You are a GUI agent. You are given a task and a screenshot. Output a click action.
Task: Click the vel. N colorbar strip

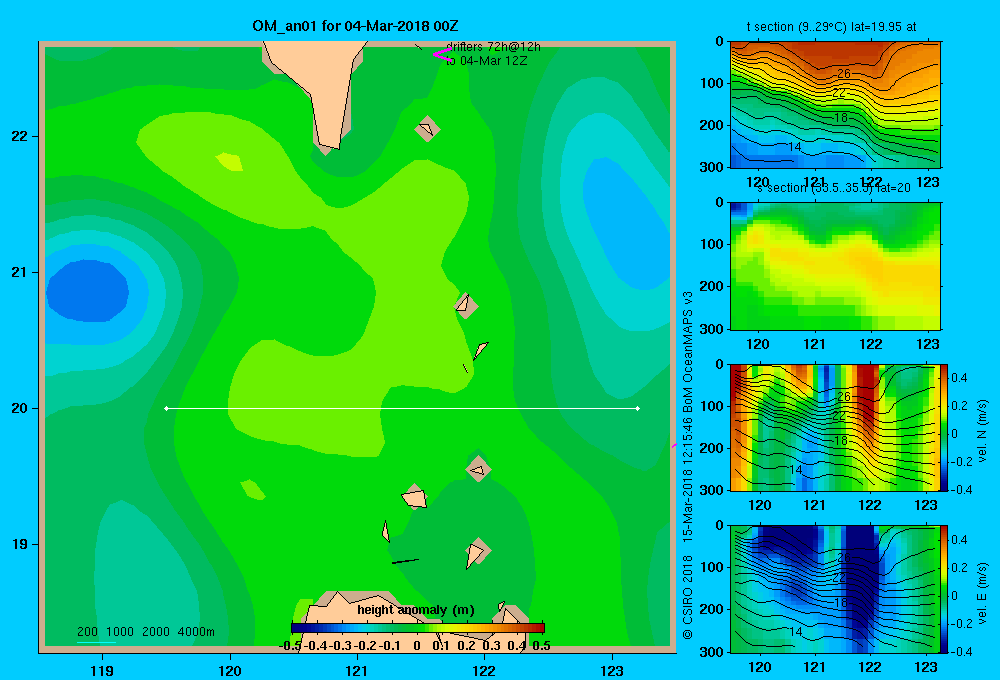944,427
